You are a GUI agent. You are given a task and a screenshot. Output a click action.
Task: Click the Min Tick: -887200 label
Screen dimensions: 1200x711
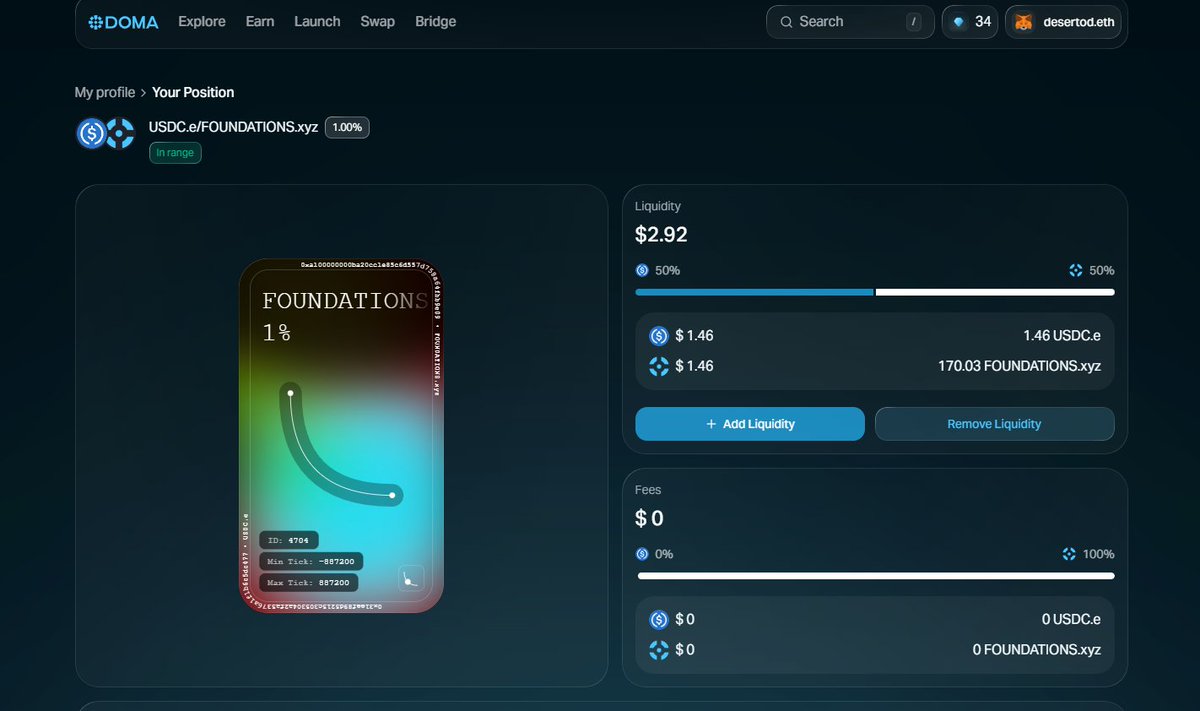click(x=311, y=561)
